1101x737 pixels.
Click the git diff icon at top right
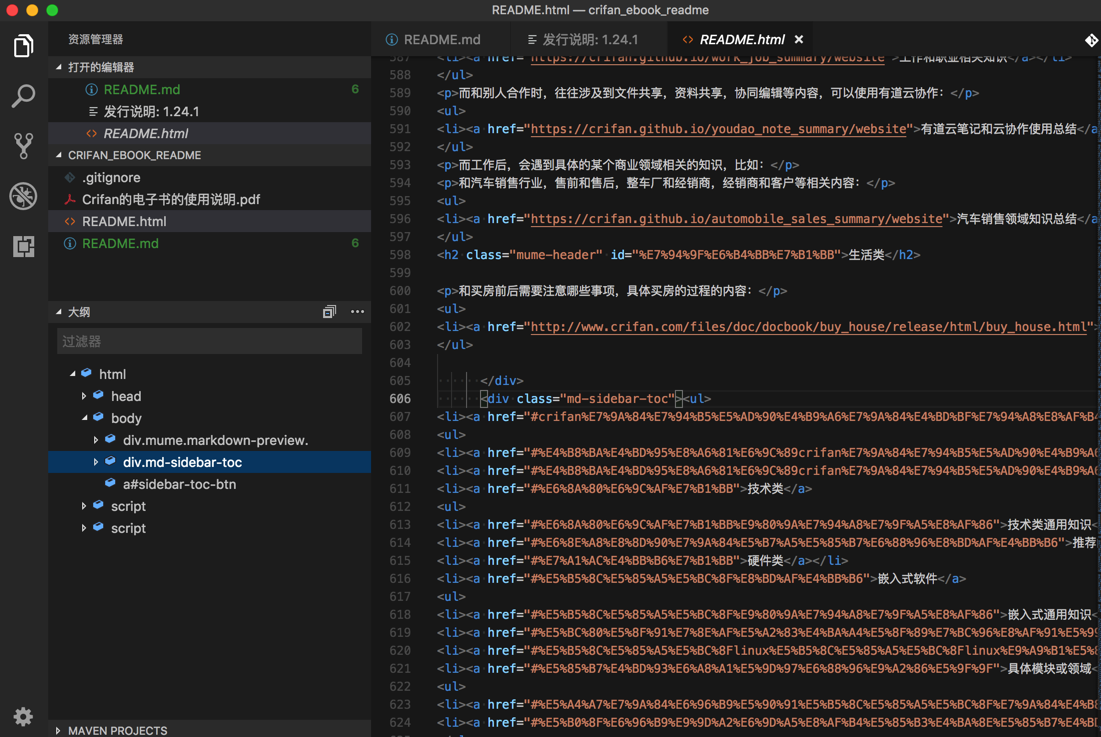coord(1090,40)
